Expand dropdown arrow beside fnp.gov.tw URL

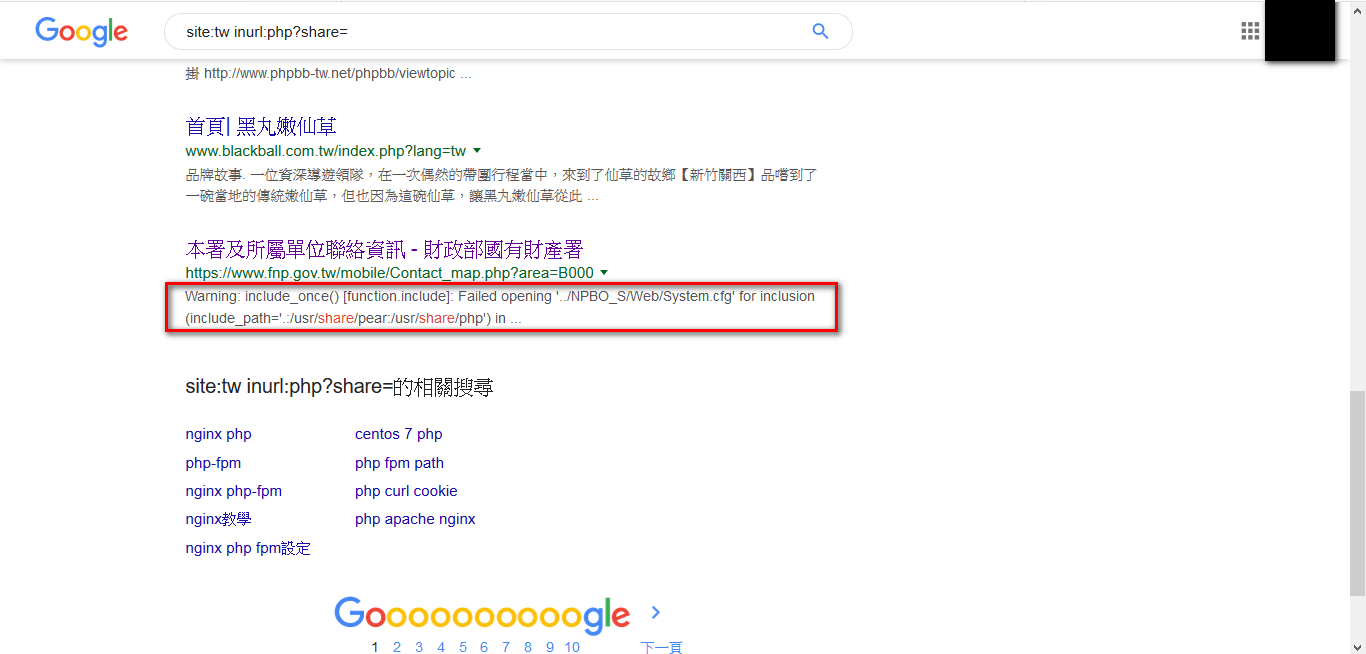pyautogui.click(x=604, y=273)
